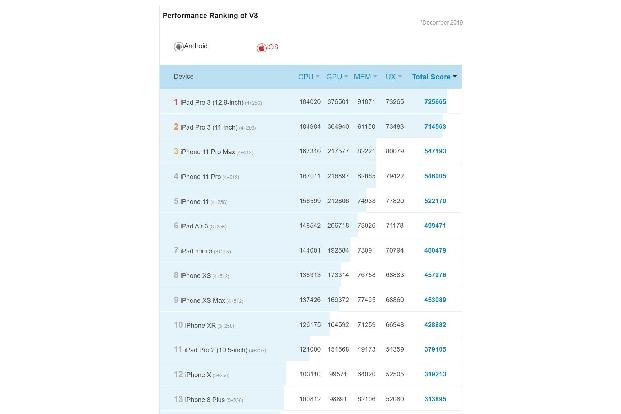621x414 pixels.
Task: Click GPU score of iPad Pro 3 (11-inch)
Action: point(338,127)
